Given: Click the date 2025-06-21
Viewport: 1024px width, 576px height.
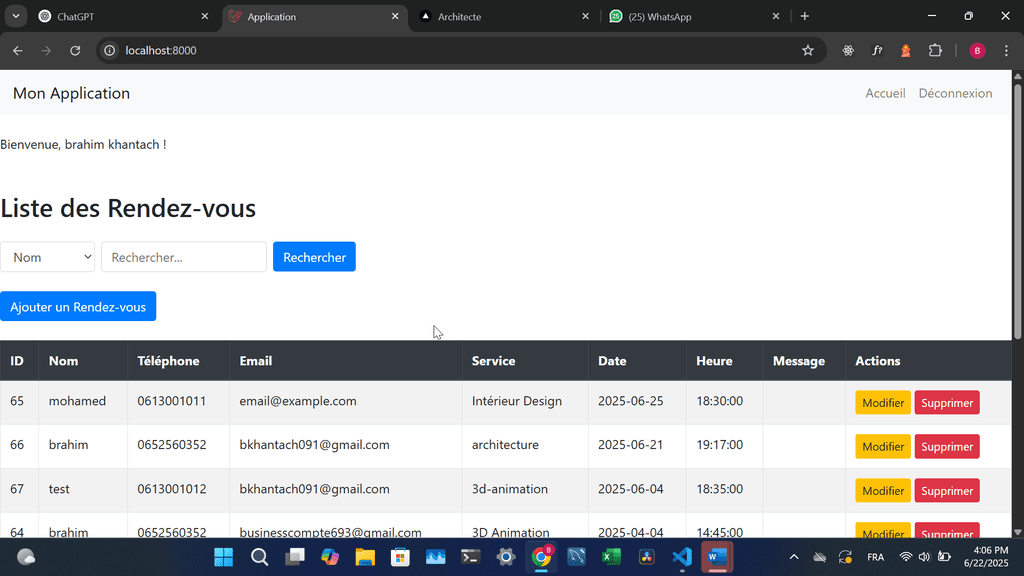Looking at the screenshot, I should pyautogui.click(x=630, y=445).
